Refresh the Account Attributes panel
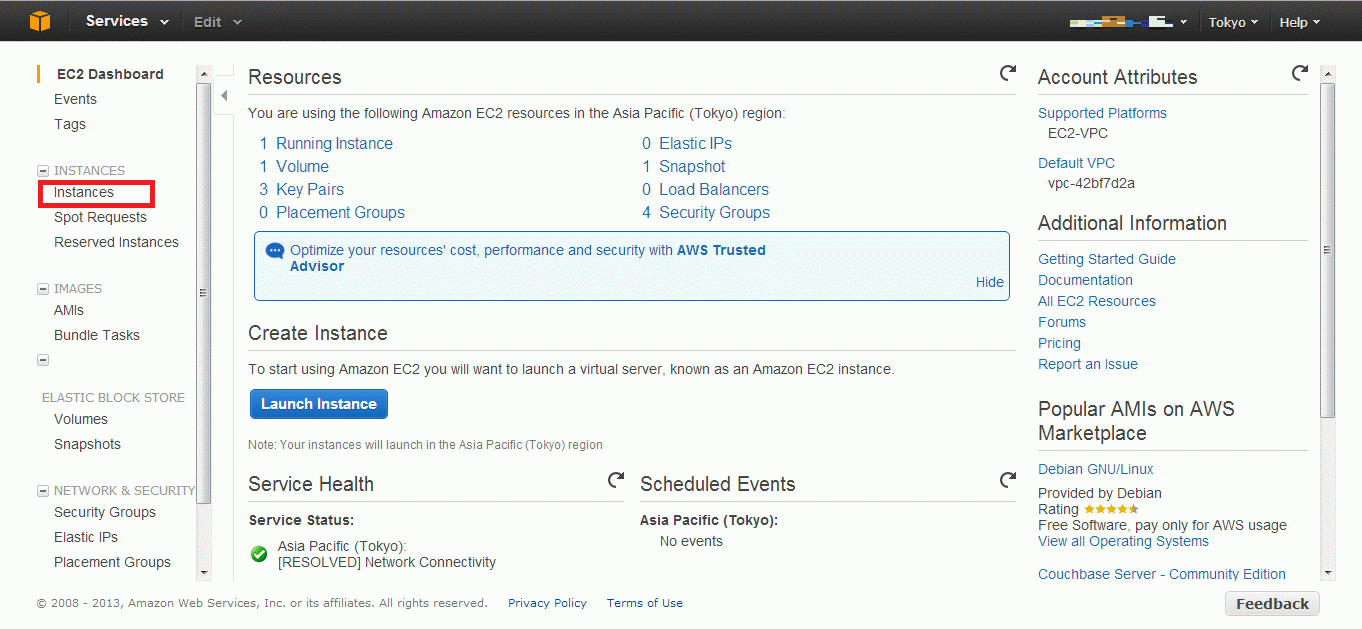1362x629 pixels. point(1299,73)
